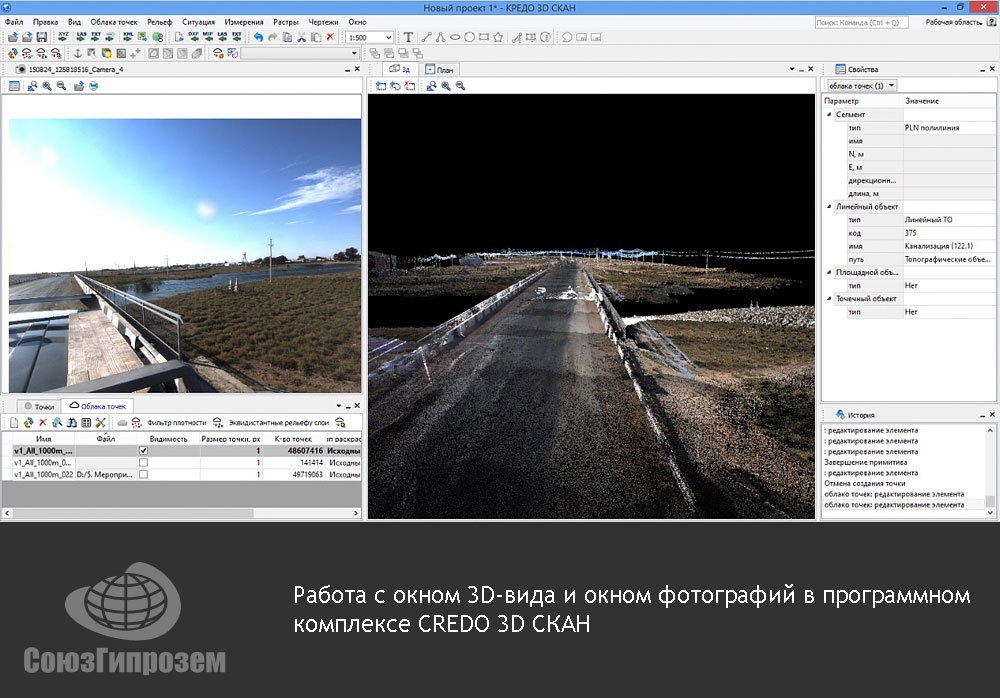Collapse the Площадной объект property group

(829, 272)
